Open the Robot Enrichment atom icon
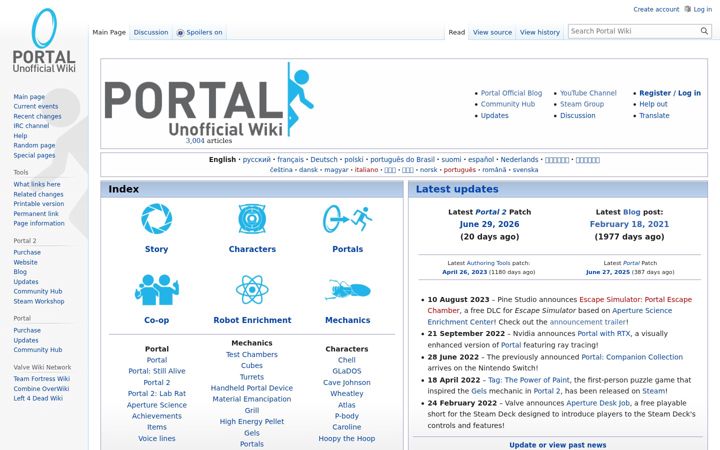720x450 pixels. pyautogui.click(x=252, y=290)
